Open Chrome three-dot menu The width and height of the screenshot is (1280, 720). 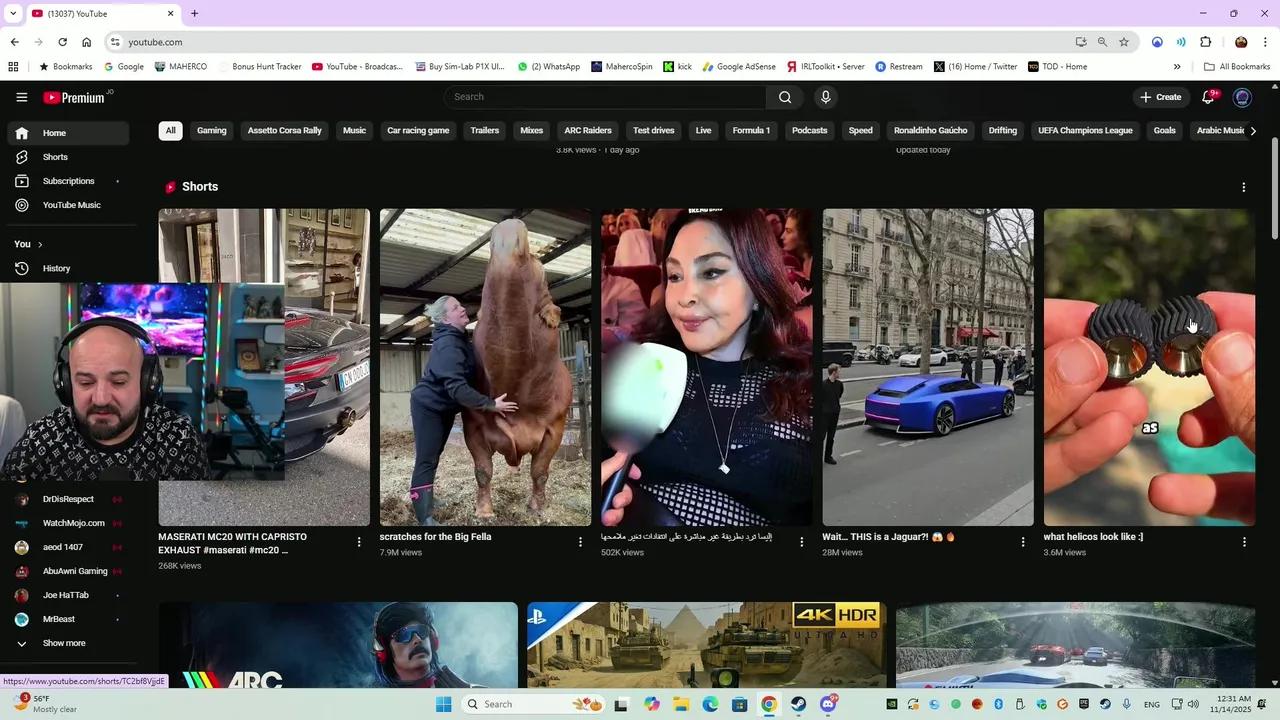click(1264, 42)
